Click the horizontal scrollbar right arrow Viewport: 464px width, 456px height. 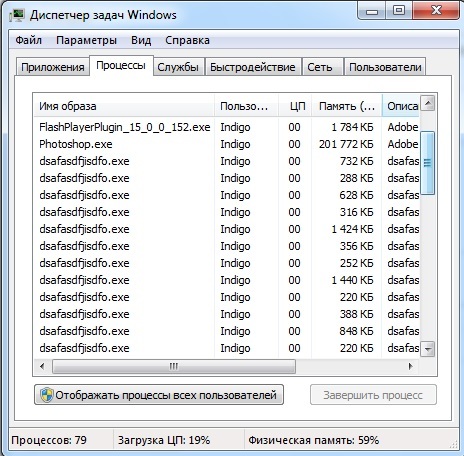point(411,366)
